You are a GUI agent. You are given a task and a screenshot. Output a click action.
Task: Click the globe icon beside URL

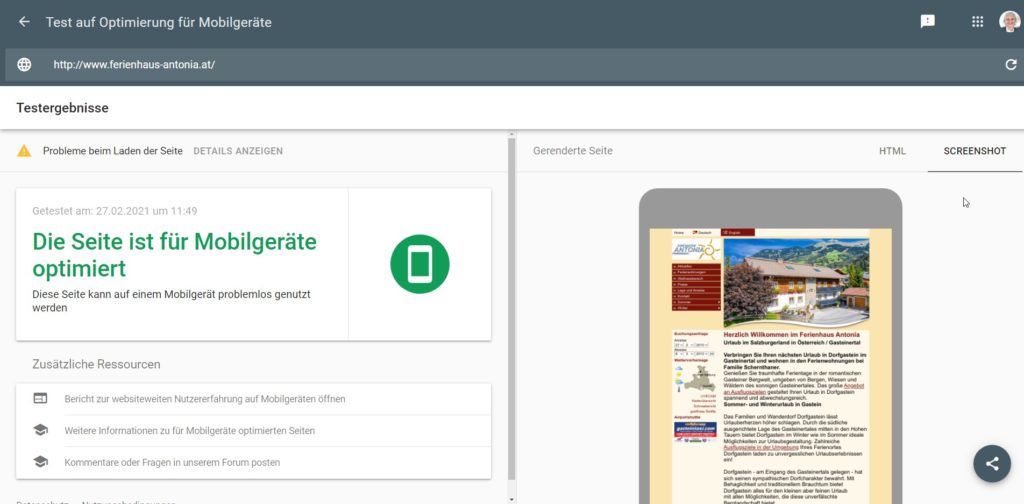click(x=24, y=65)
